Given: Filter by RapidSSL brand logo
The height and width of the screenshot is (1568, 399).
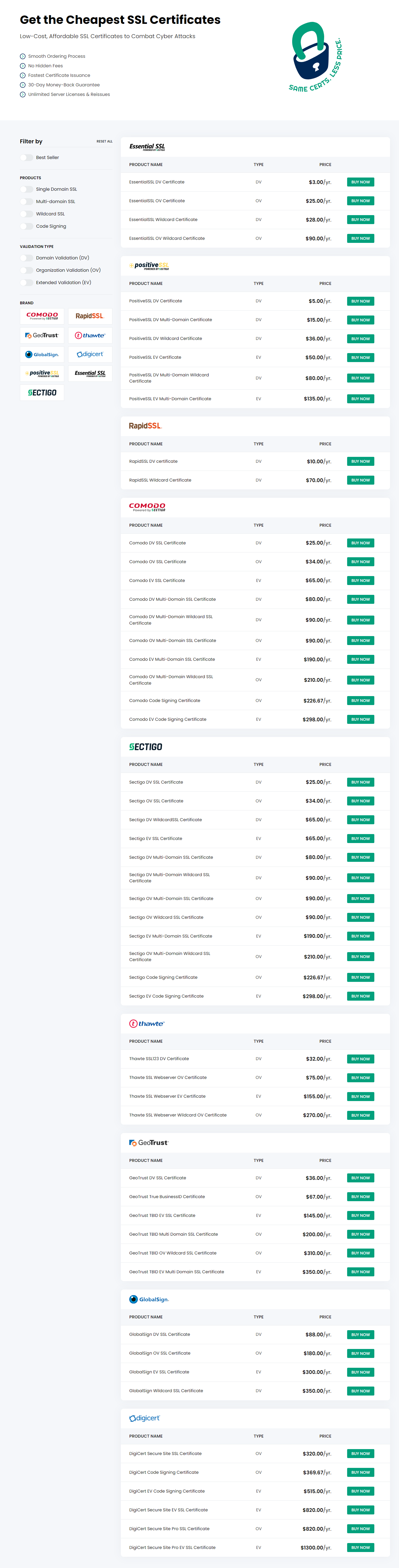Looking at the screenshot, I should (90, 316).
